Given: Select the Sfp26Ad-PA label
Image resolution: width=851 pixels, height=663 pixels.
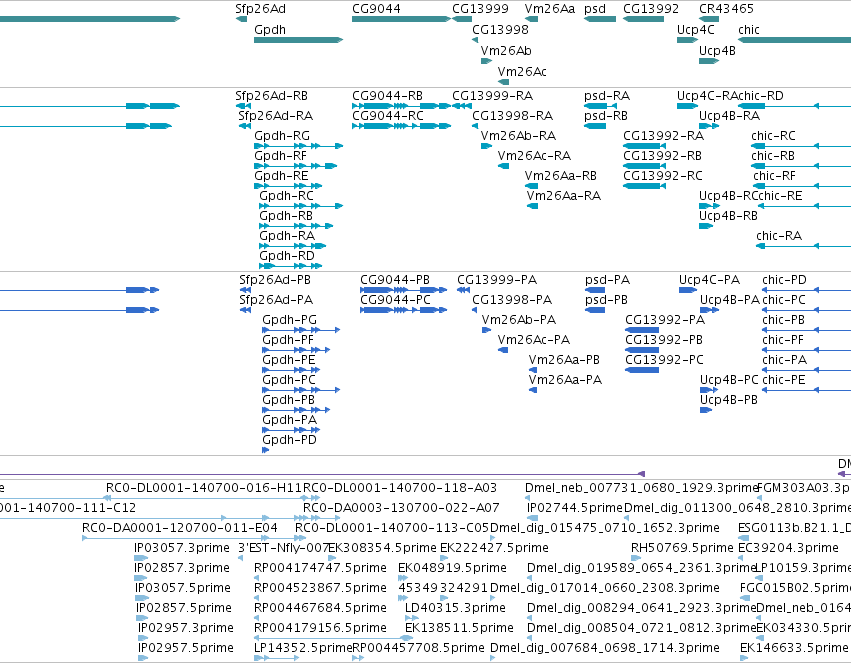Looking at the screenshot, I should click(276, 300).
